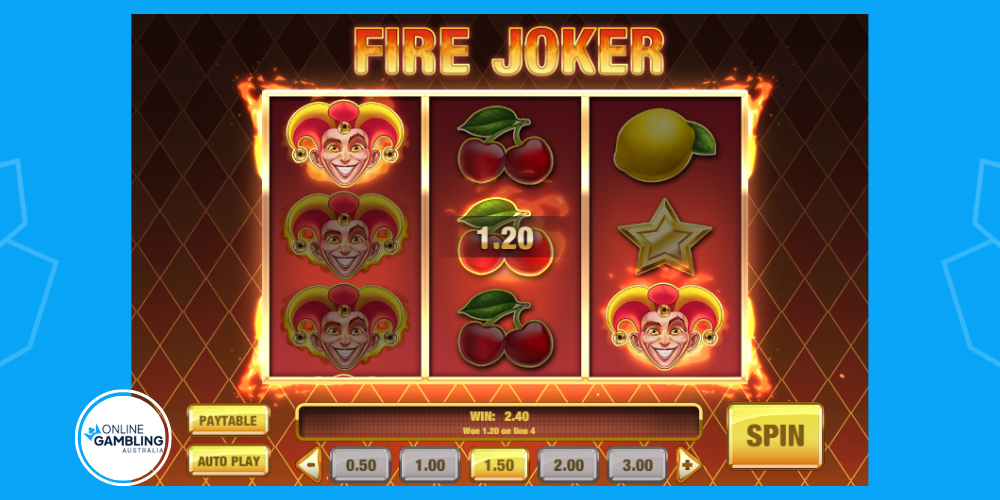Open the Paytable

tap(228, 420)
